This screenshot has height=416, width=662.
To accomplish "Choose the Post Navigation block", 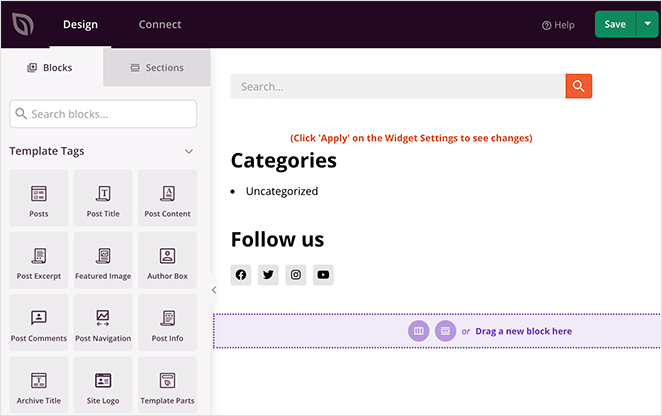I will click(x=103, y=323).
